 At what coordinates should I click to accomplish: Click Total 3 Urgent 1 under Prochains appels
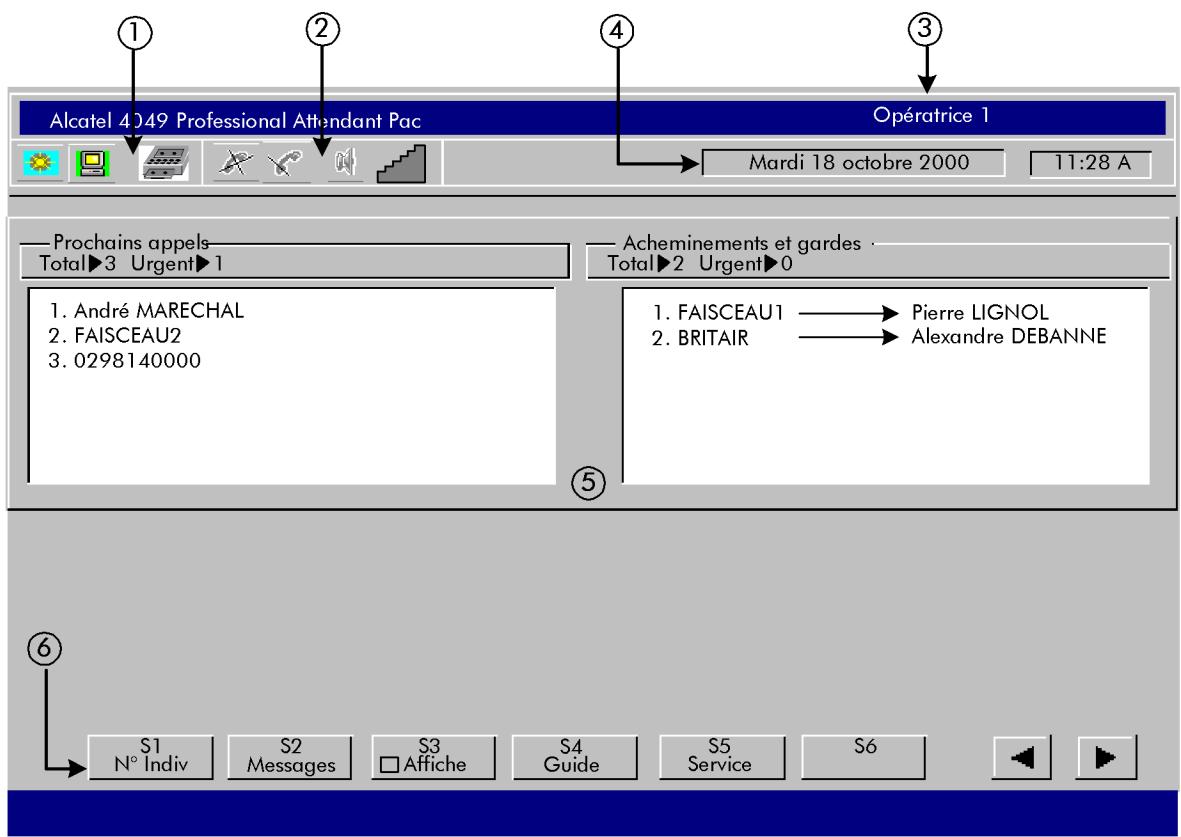point(131,264)
